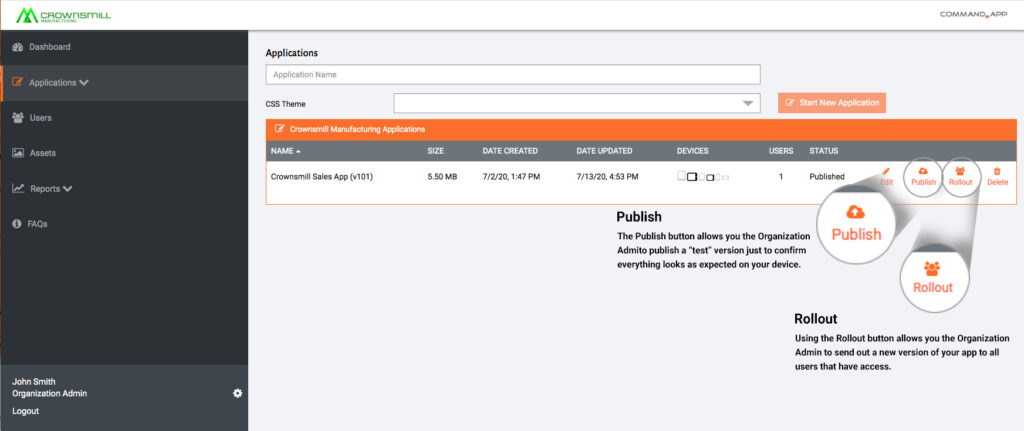
Task: Open settings gear next to John Smith
Action: point(238,393)
